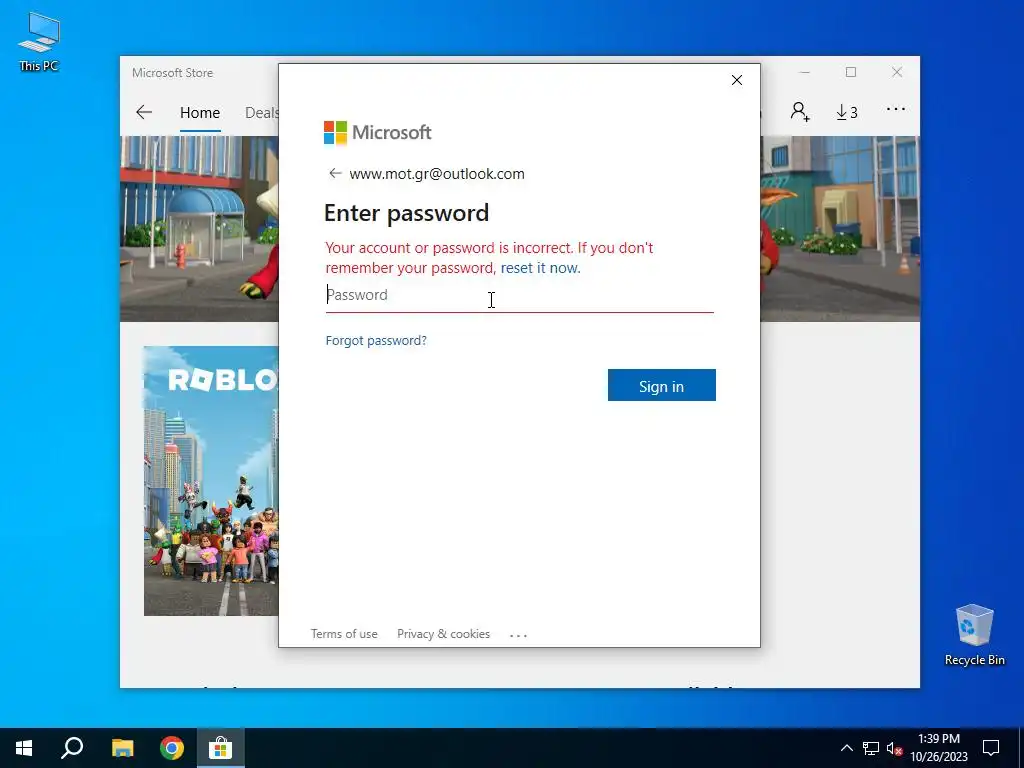Open Privacy & cookies link
1024x768 pixels.
pos(443,633)
